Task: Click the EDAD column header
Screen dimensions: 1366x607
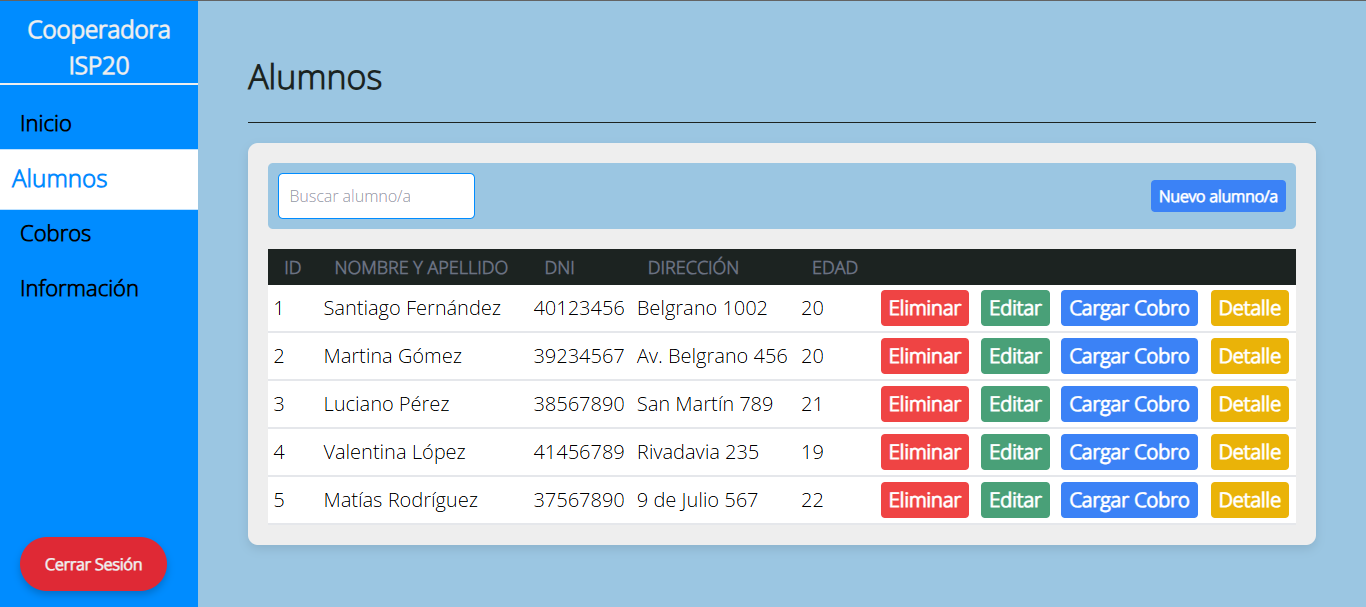Action: click(x=835, y=268)
